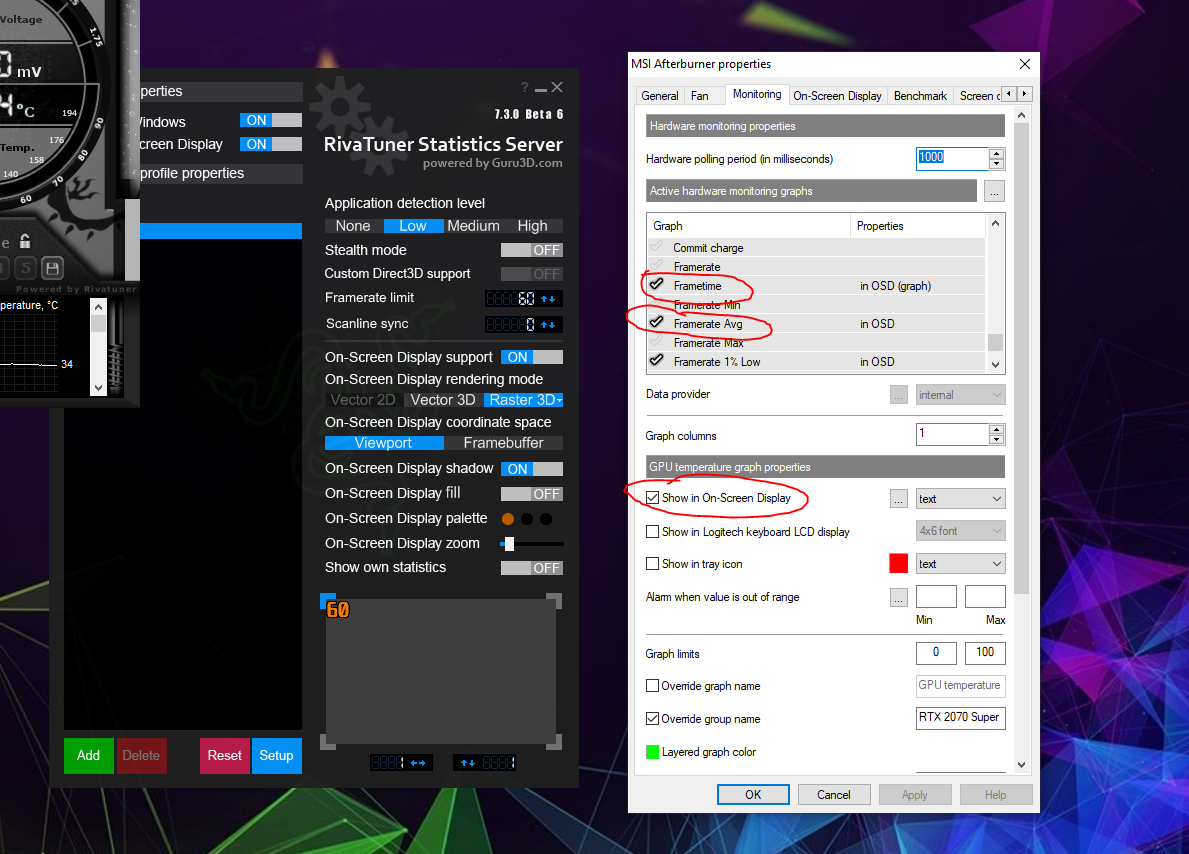Open the tray icon text type dropdown

tap(961, 564)
